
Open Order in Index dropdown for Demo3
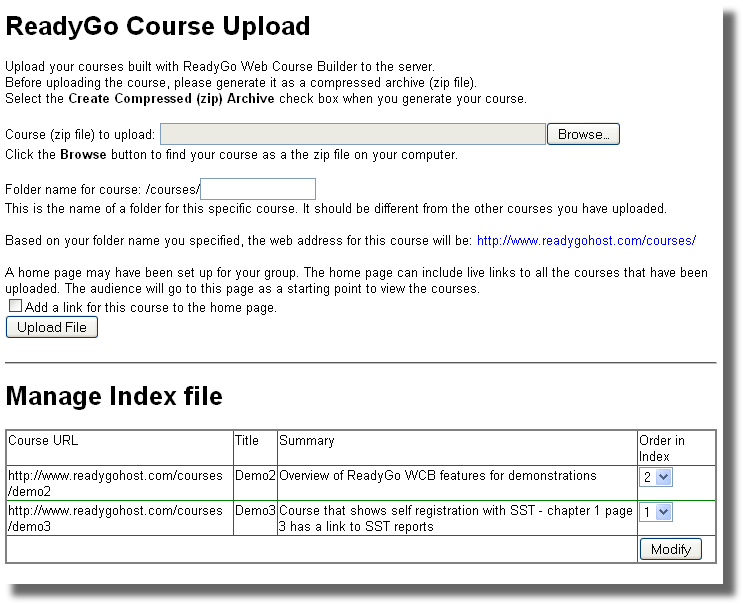click(x=656, y=512)
